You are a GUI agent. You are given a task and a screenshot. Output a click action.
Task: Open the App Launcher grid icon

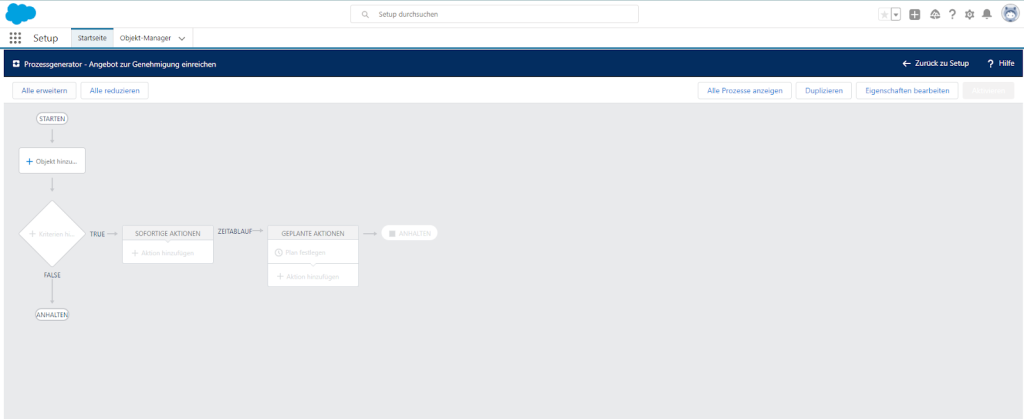point(15,38)
